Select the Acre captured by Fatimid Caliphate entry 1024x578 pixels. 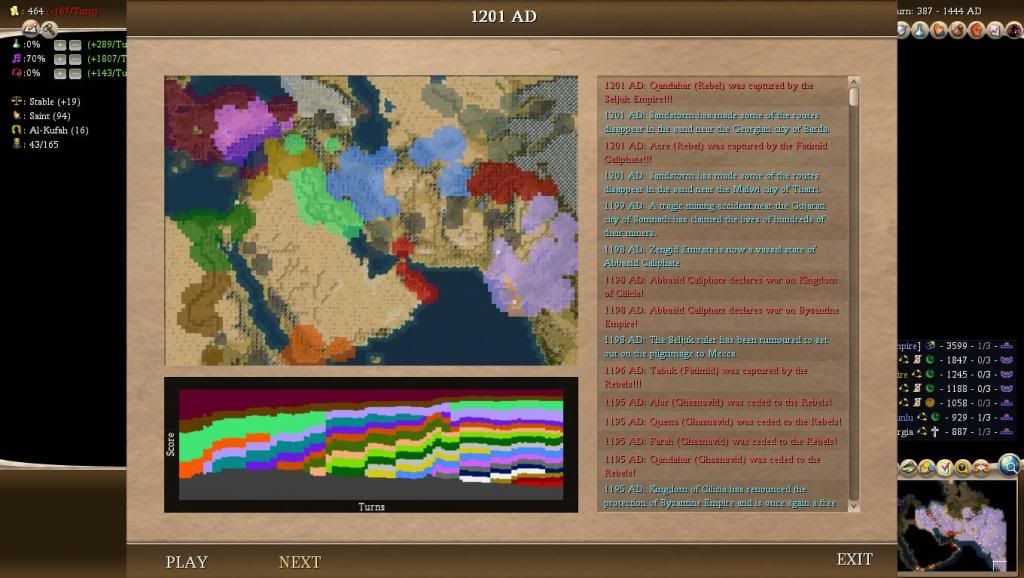point(722,152)
